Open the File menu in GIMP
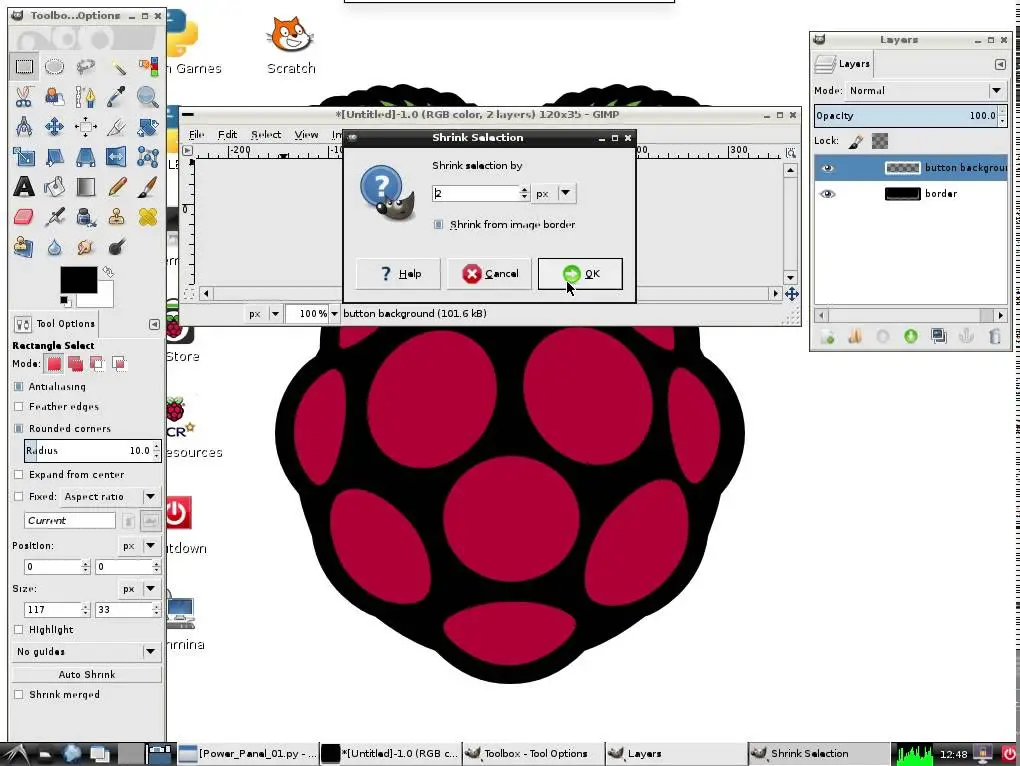1020x766 pixels. coord(196,135)
